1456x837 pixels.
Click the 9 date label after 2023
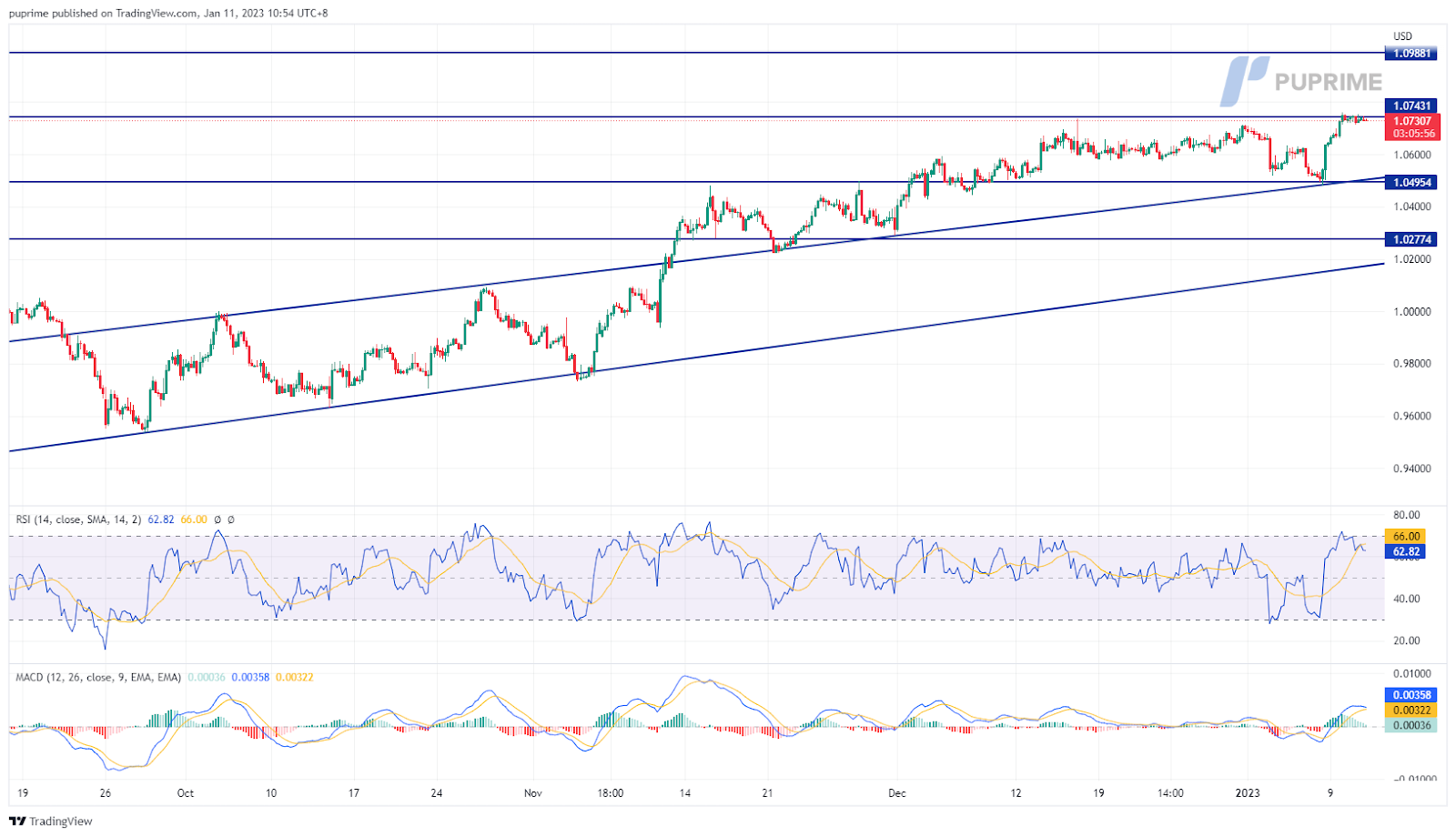[1330, 793]
